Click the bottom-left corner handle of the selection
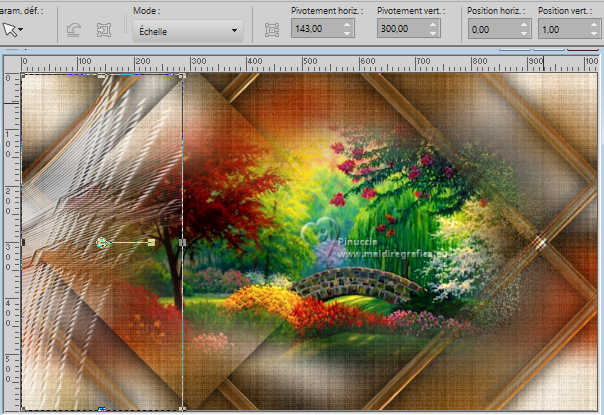 [x=23, y=408]
